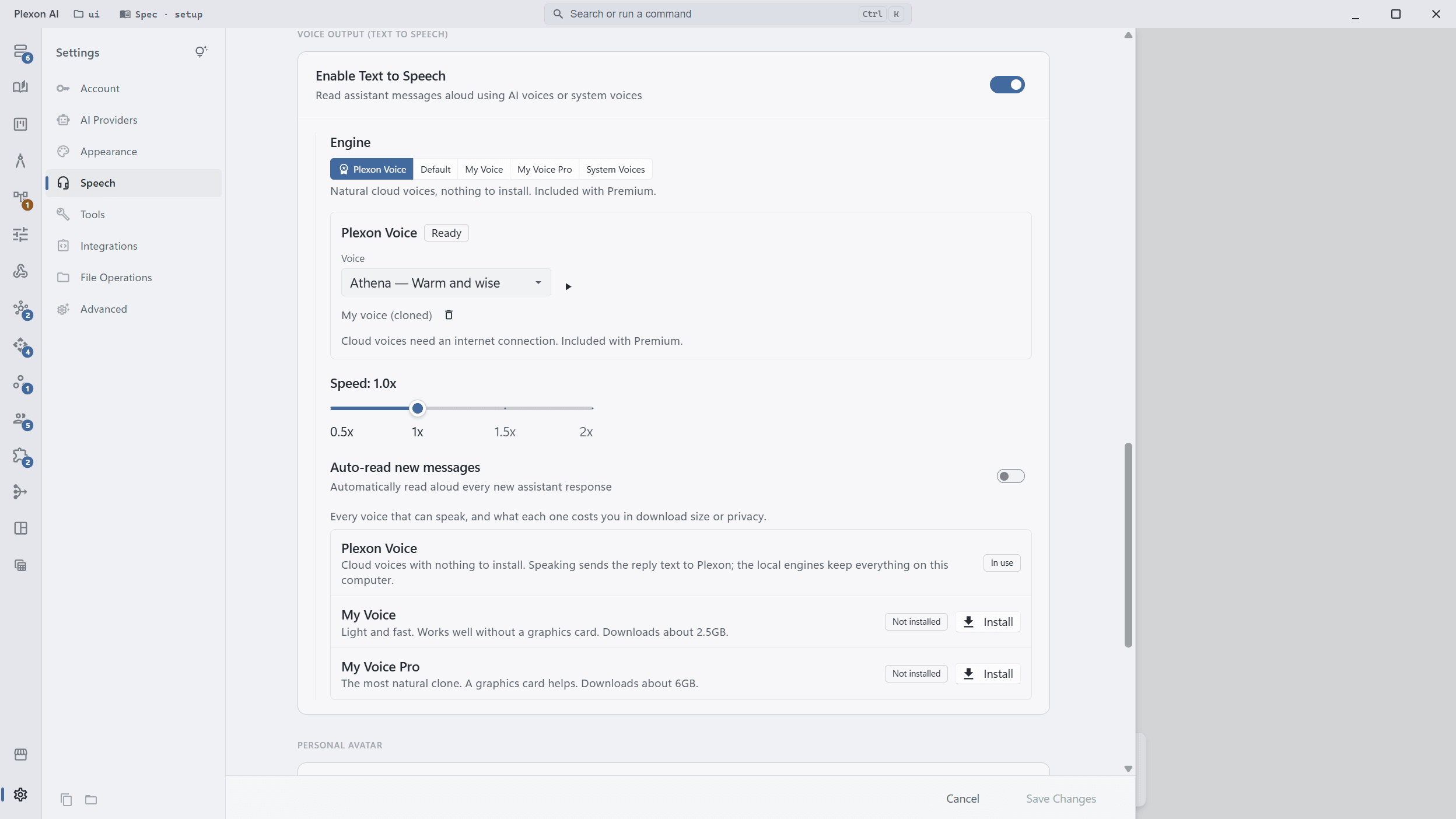
Task: Click Save Changes button
Action: (1061, 799)
